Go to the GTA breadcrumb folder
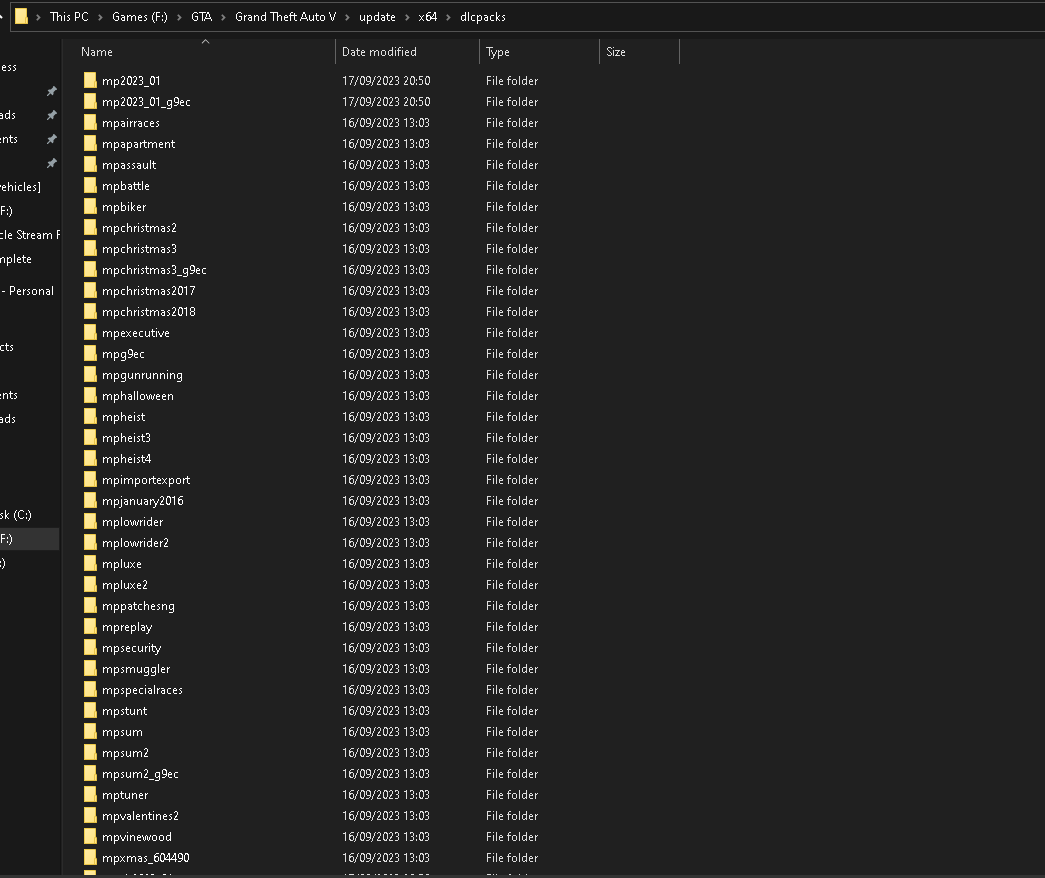The height and width of the screenshot is (878, 1045). coord(201,17)
